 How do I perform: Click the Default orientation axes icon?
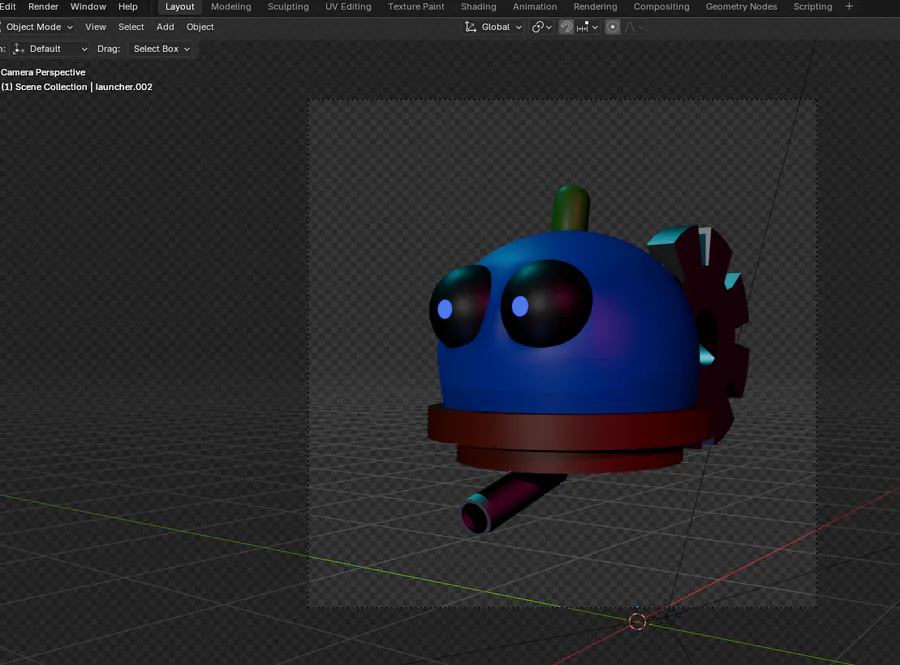coord(19,49)
